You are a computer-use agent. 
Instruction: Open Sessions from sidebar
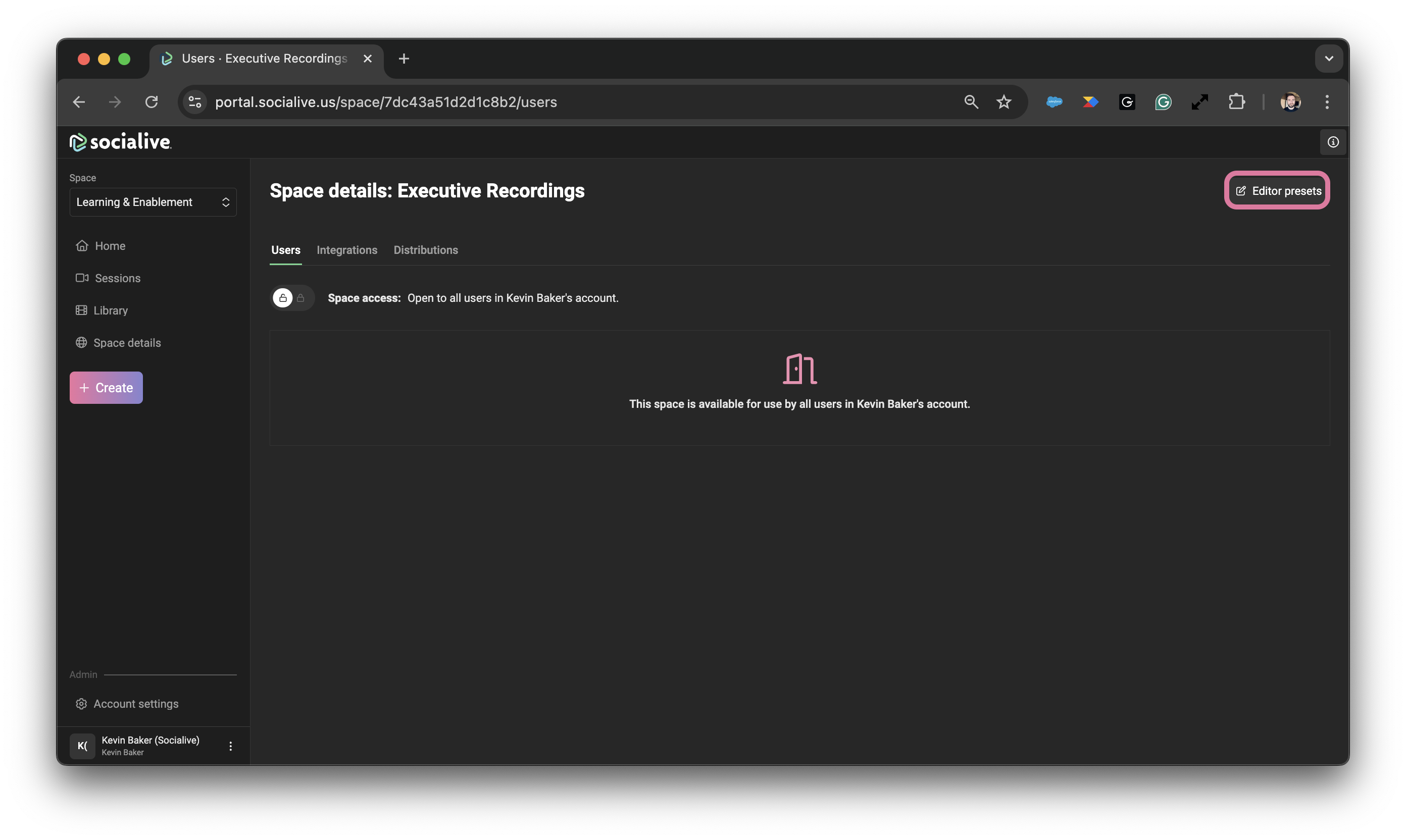(117, 278)
